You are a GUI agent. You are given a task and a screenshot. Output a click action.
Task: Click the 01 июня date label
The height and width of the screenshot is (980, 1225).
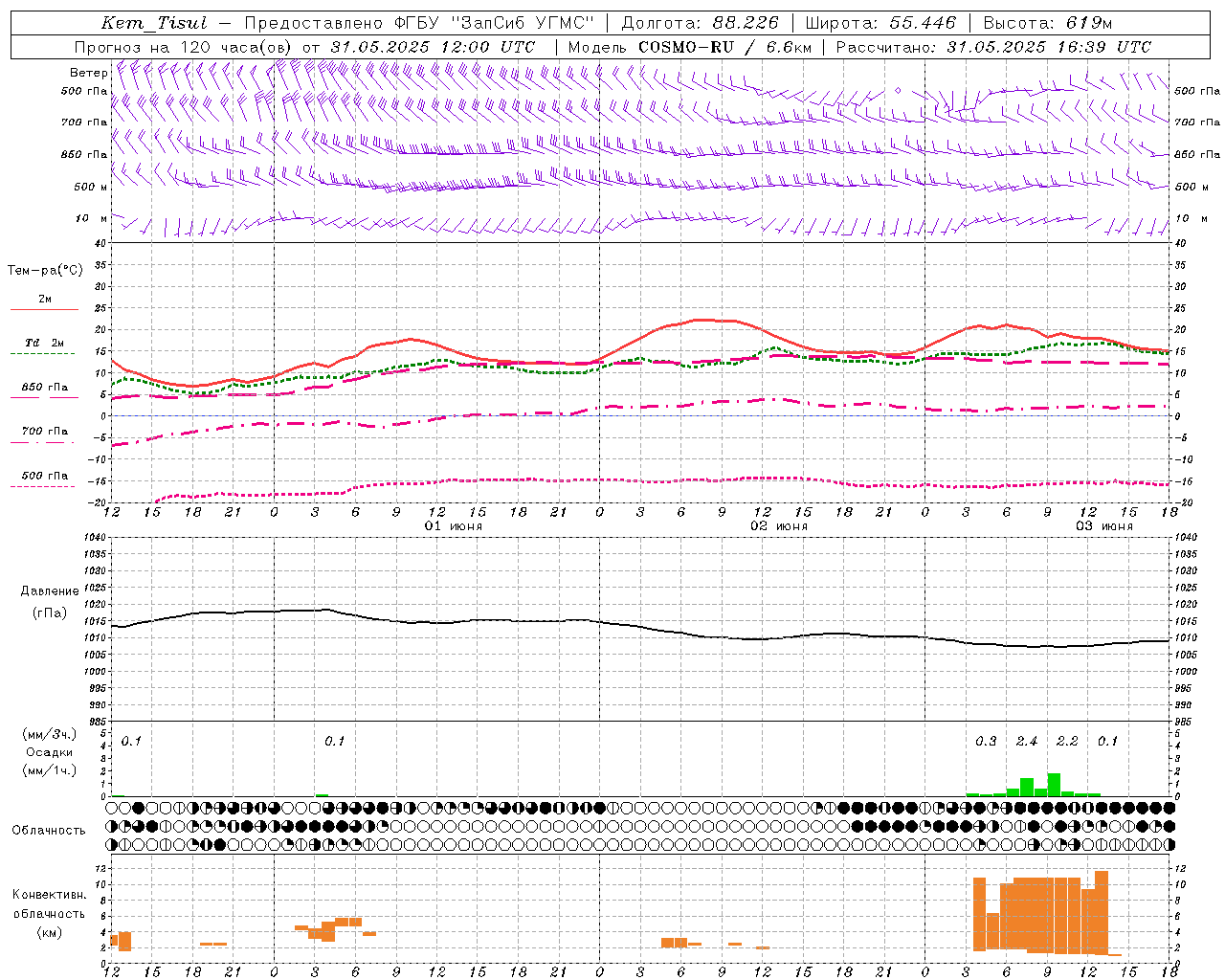point(454,526)
